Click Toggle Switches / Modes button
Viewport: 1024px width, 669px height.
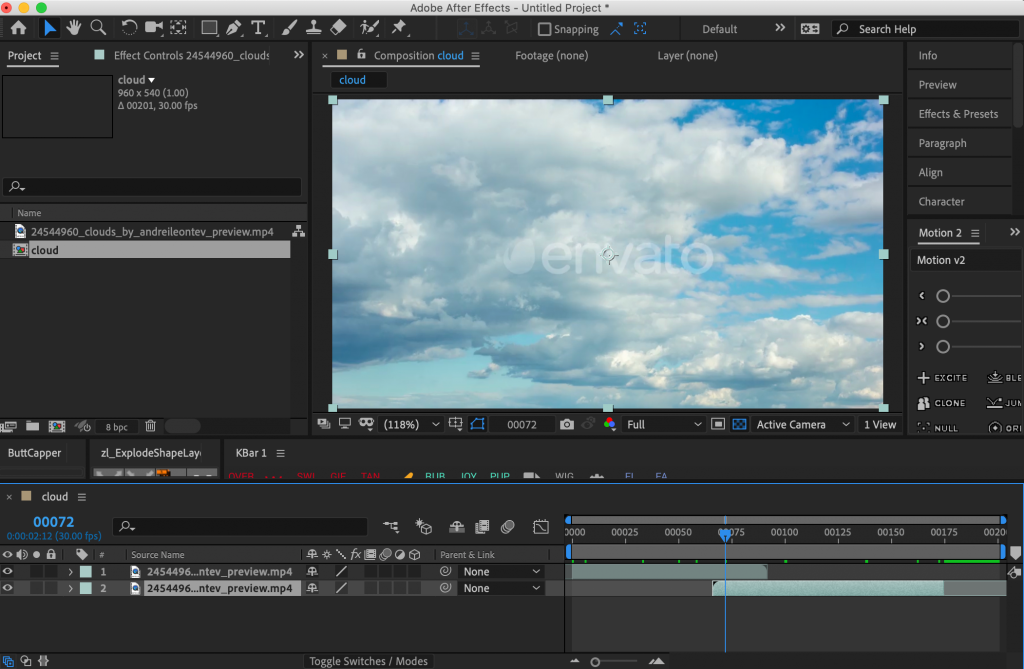[x=368, y=661]
